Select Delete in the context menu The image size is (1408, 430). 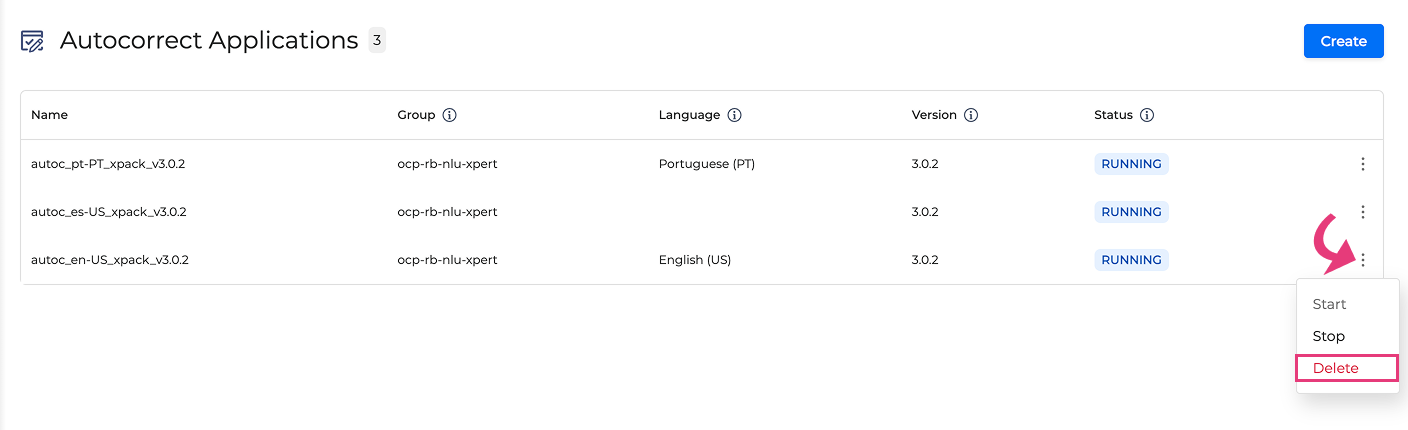point(1336,368)
